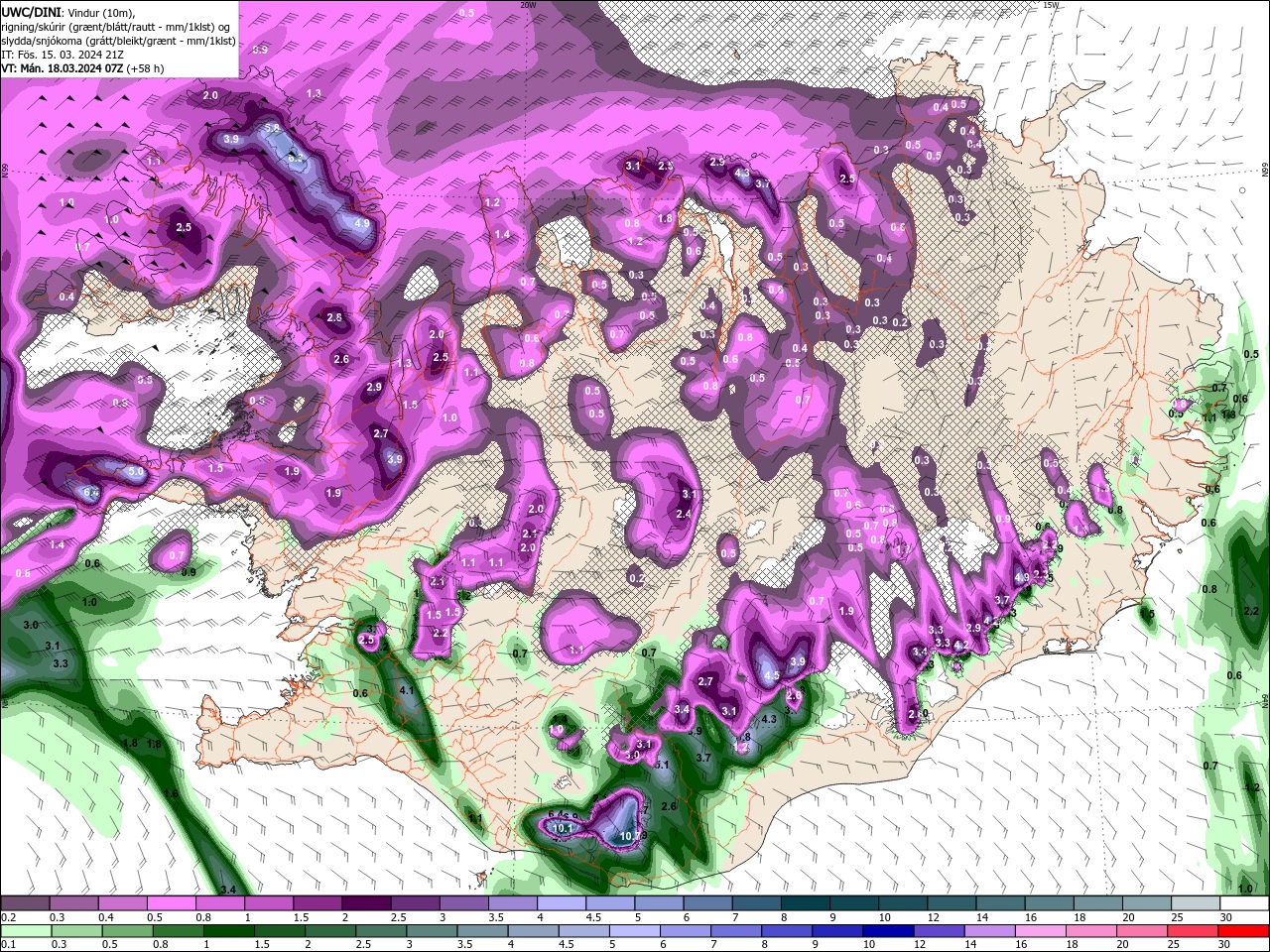Image resolution: width=1270 pixels, height=952 pixels.
Task: Click the dark navy blue swatch labeled 10 in the bottom legend row
Action: (x=888, y=931)
